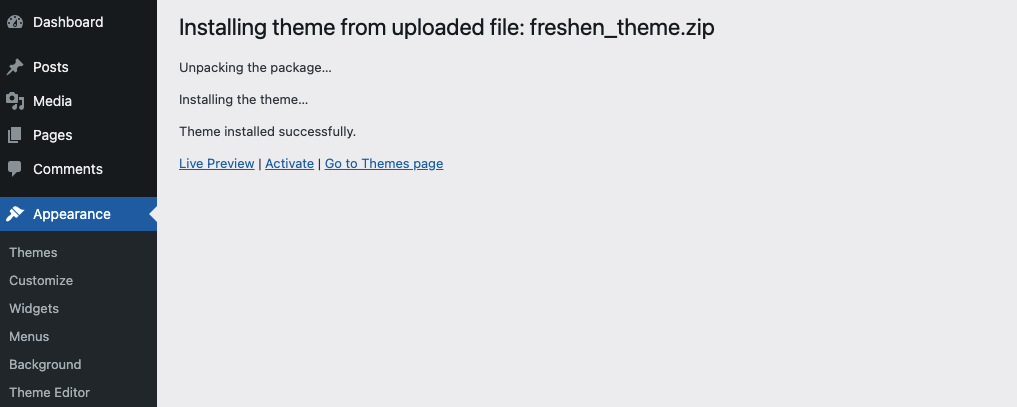Open the Comments menu label

tap(68, 169)
